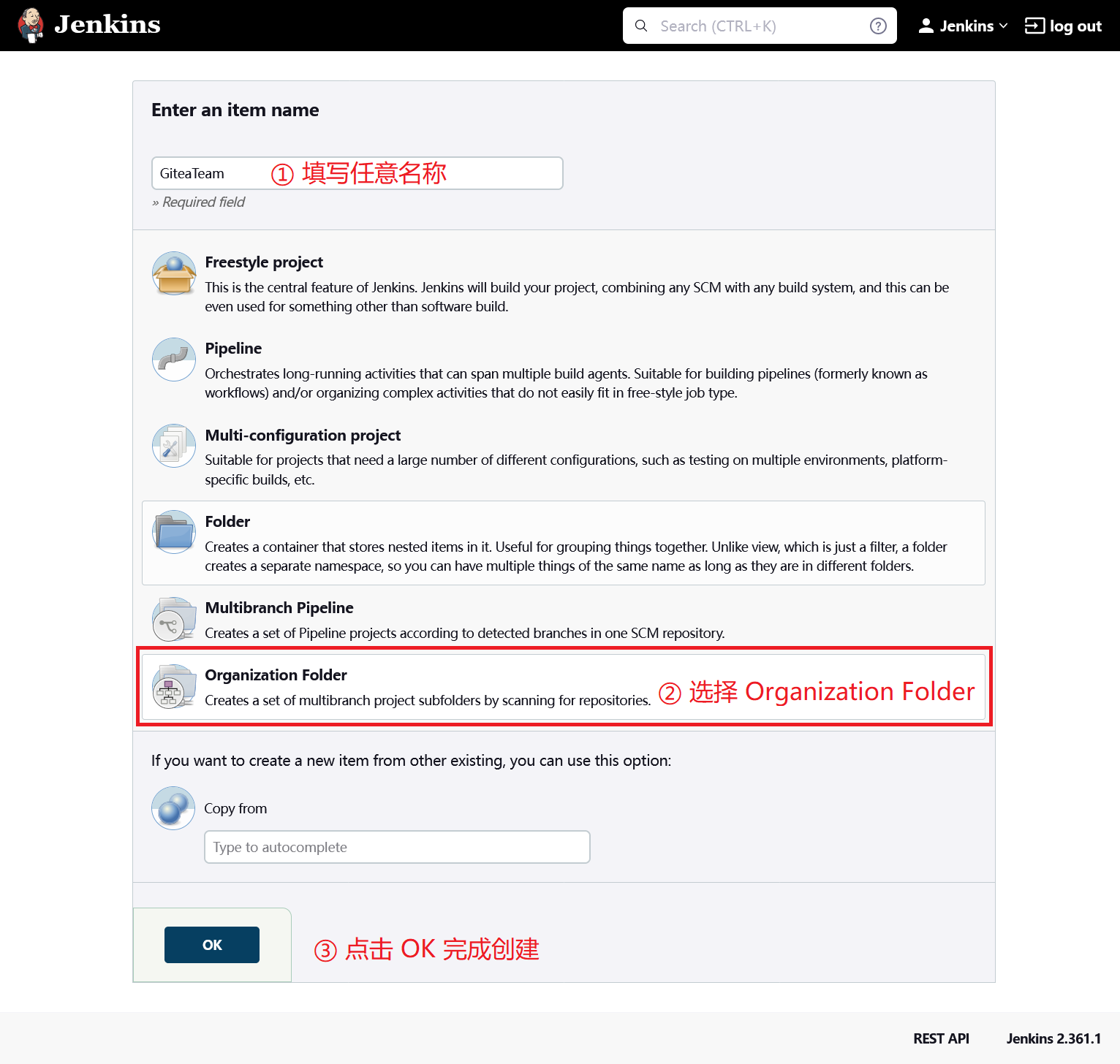Open the Jenkins home title link

coord(107,25)
